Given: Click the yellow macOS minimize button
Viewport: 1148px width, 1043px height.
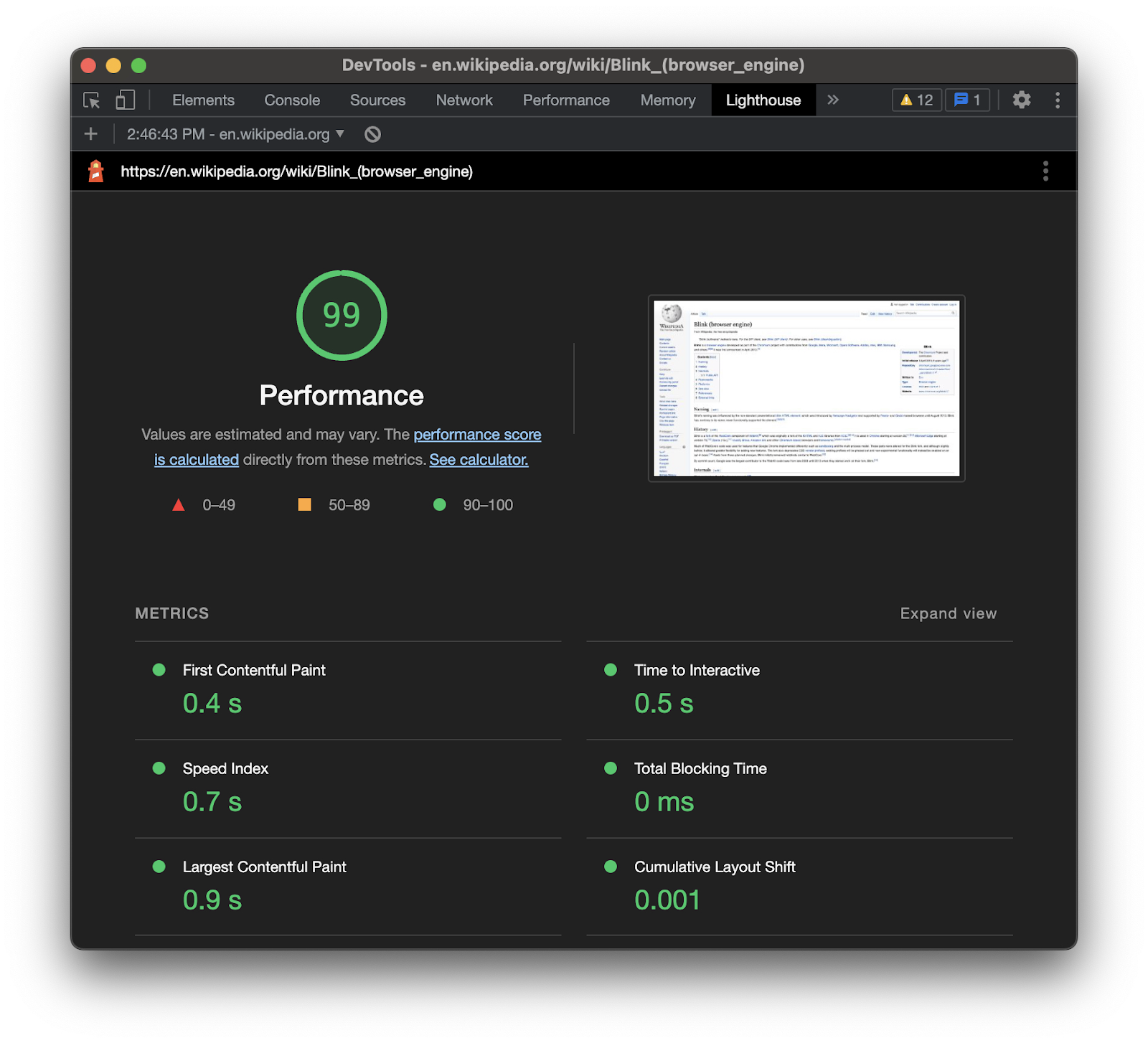Looking at the screenshot, I should coord(113,65).
